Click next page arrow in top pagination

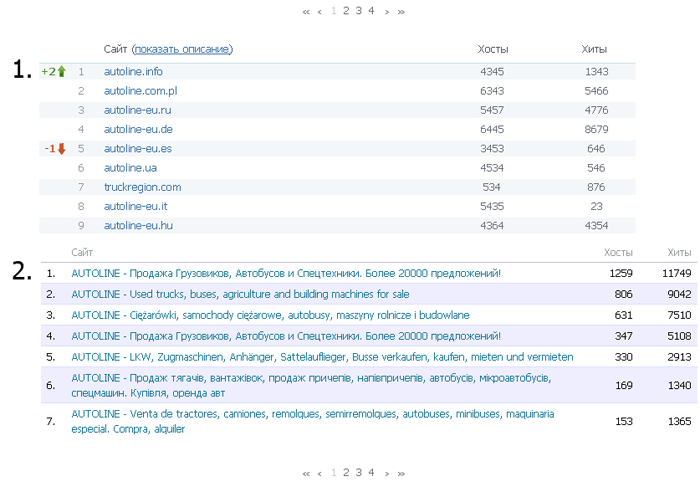click(x=386, y=11)
